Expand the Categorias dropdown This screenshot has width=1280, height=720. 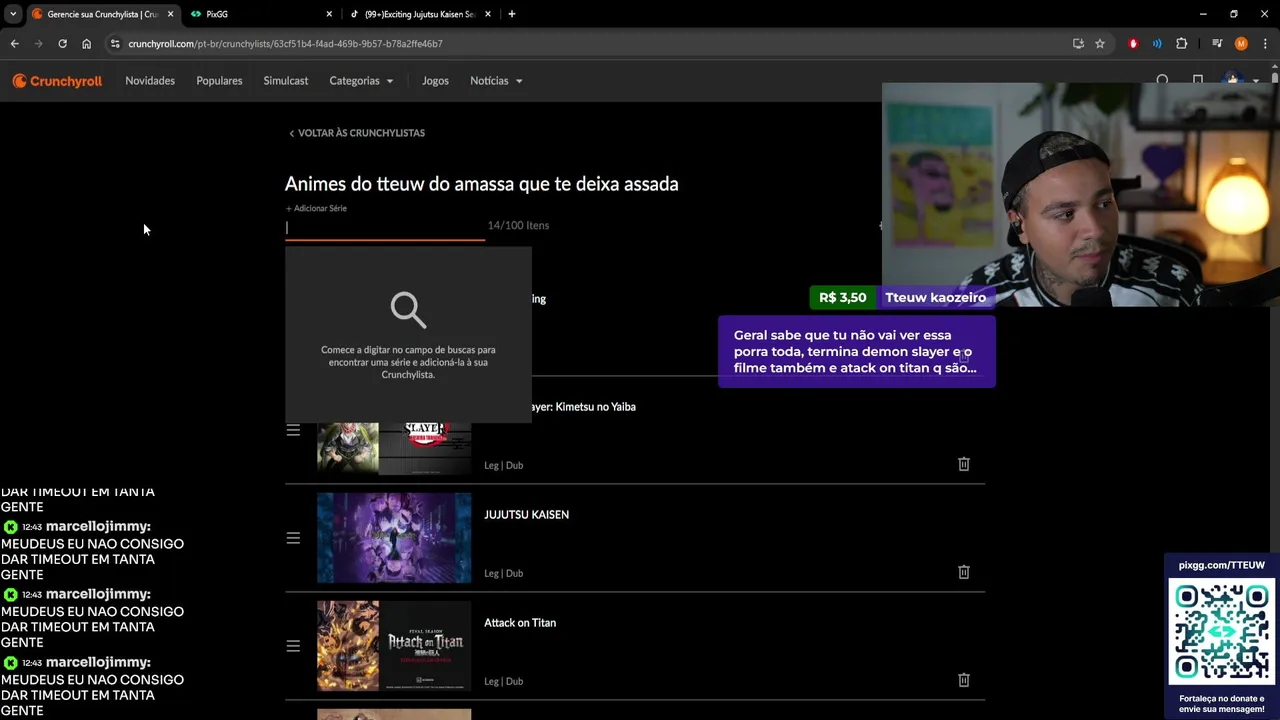(361, 81)
